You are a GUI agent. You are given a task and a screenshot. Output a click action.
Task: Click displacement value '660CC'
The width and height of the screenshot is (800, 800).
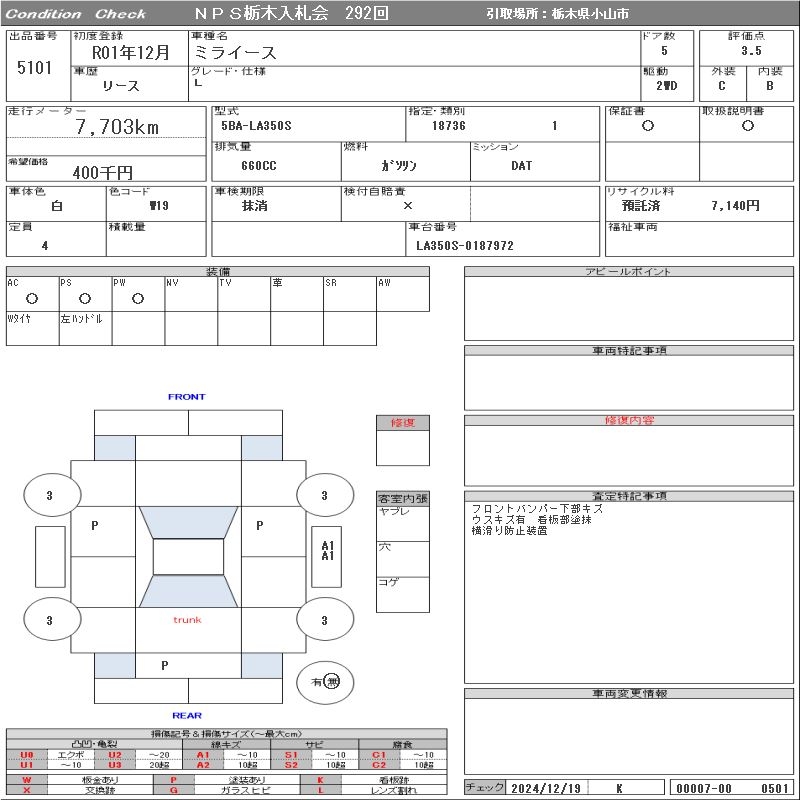pyautogui.click(x=259, y=165)
